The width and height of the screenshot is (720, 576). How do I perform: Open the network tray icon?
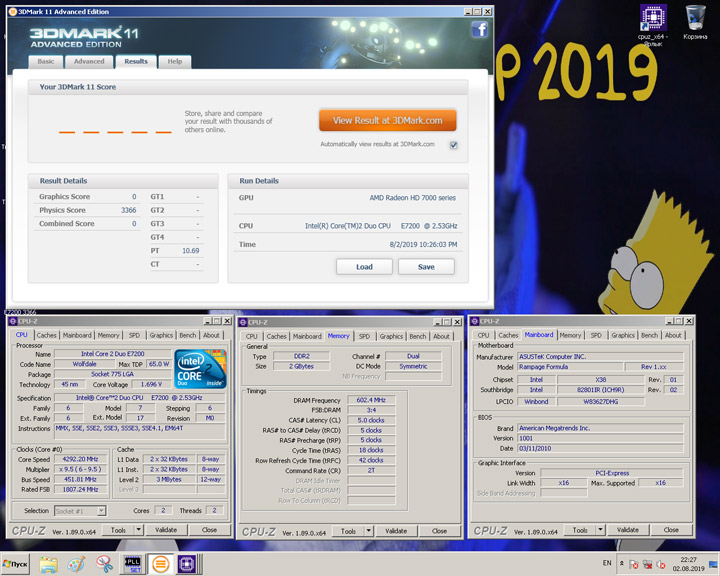[647, 565]
